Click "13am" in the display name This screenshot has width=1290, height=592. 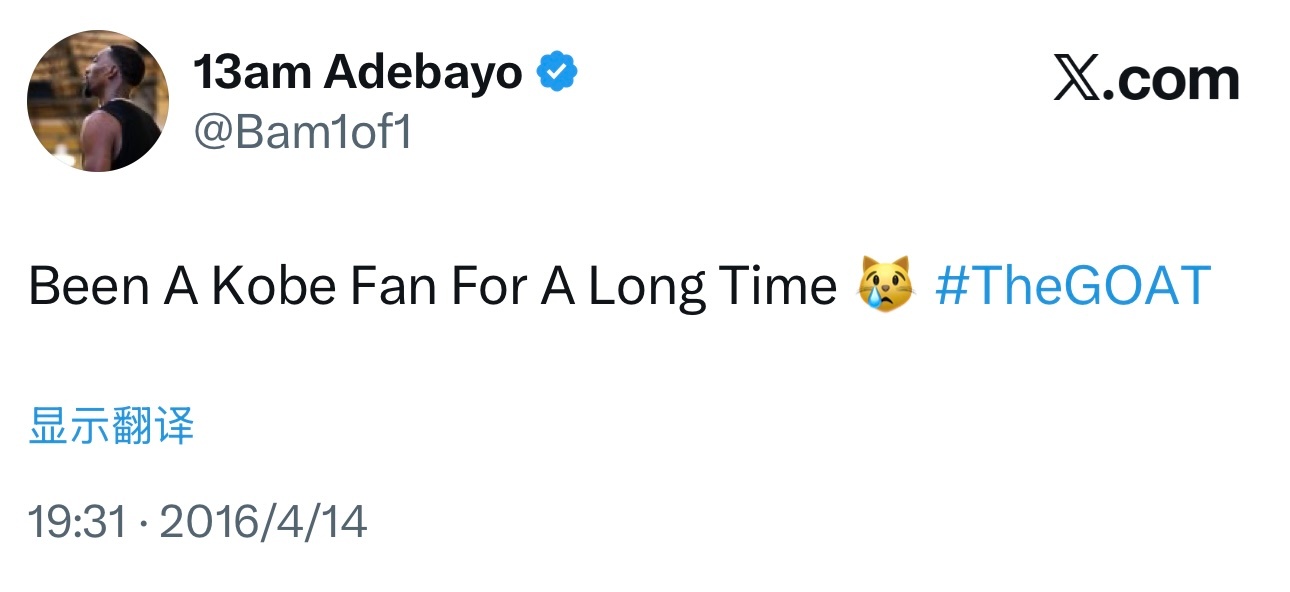pyautogui.click(x=252, y=74)
